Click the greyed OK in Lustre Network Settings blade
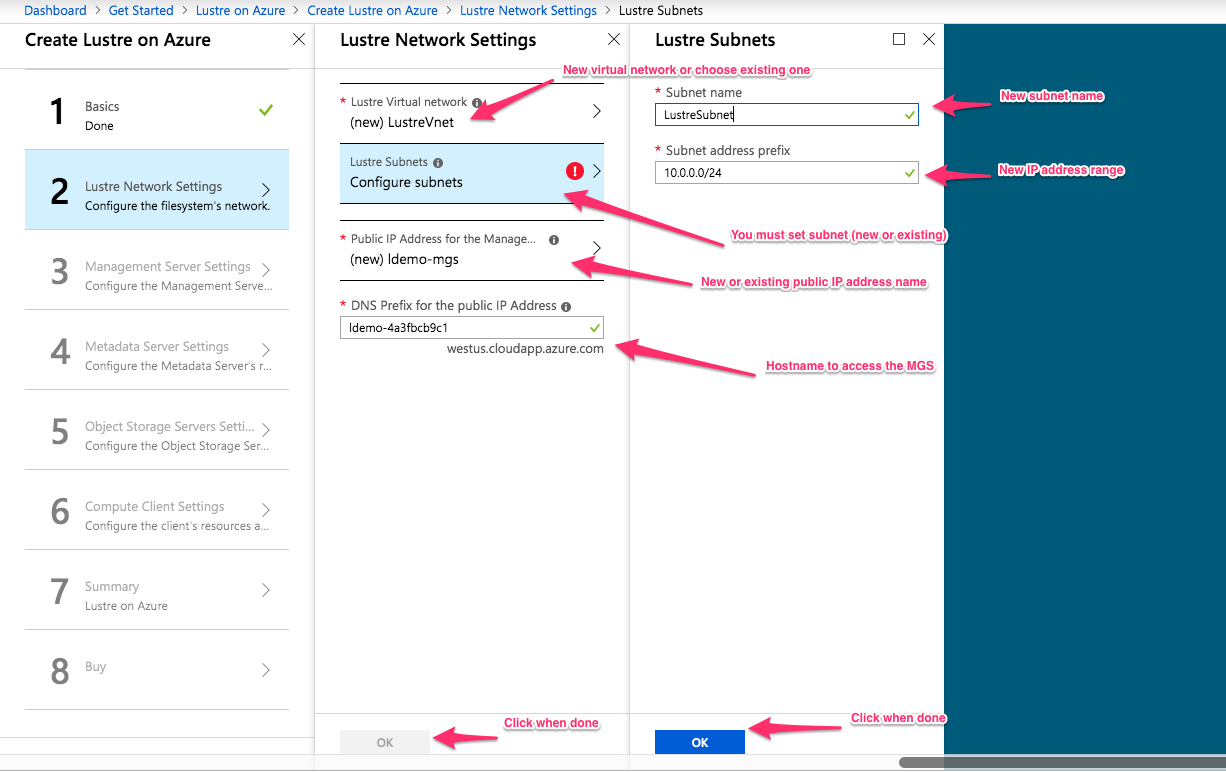This screenshot has width=1226, height=772. (385, 742)
